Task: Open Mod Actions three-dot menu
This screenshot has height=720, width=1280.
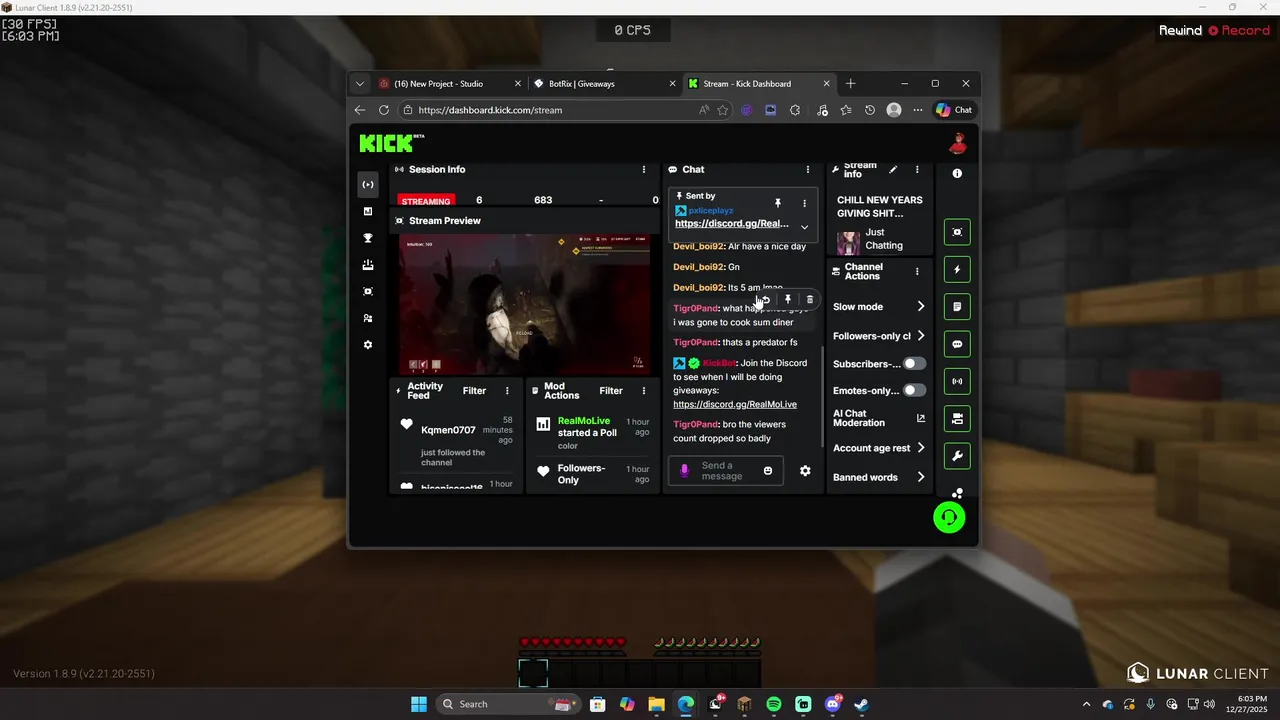Action: coord(644,391)
